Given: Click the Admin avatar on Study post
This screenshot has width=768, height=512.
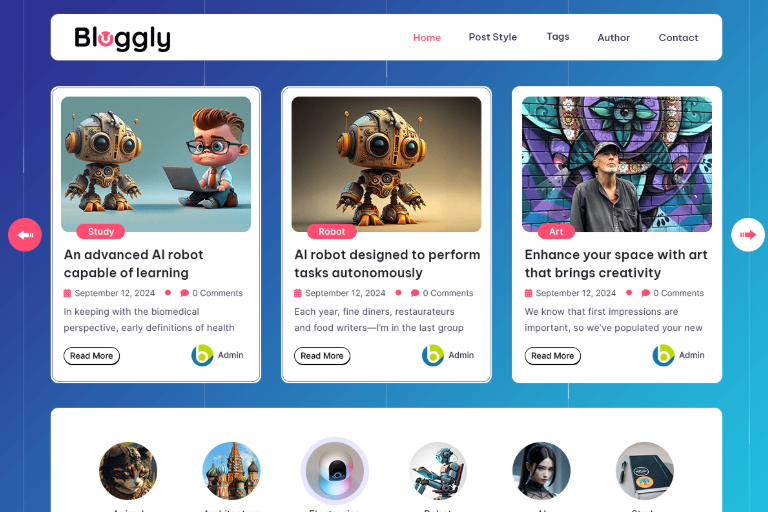Looking at the screenshot, I should pyautogui.click(x=202, y=355).
